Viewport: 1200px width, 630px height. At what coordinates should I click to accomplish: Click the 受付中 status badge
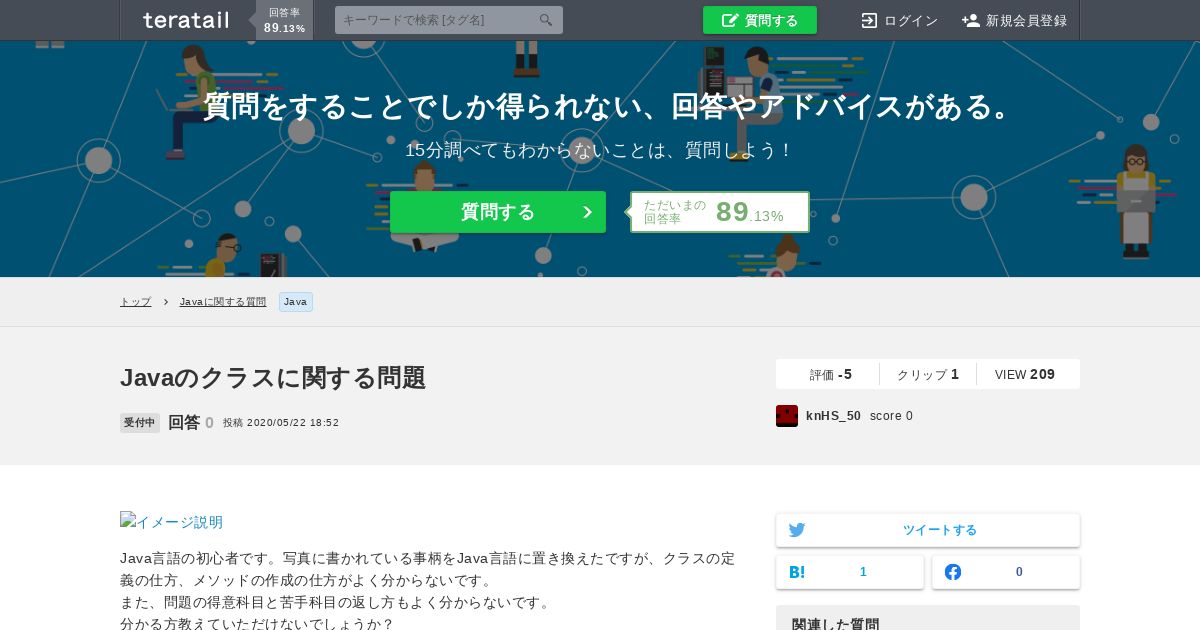(x=140, y=423)
